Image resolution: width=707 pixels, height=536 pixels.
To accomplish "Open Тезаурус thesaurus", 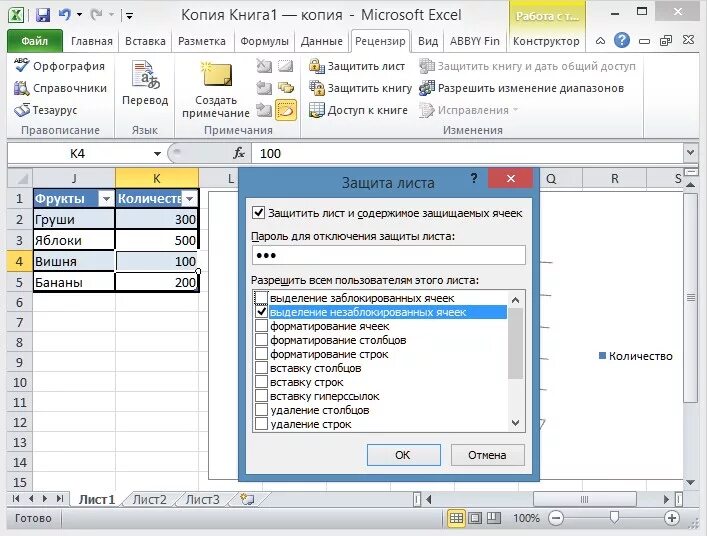I will click(x=46, y=110).
